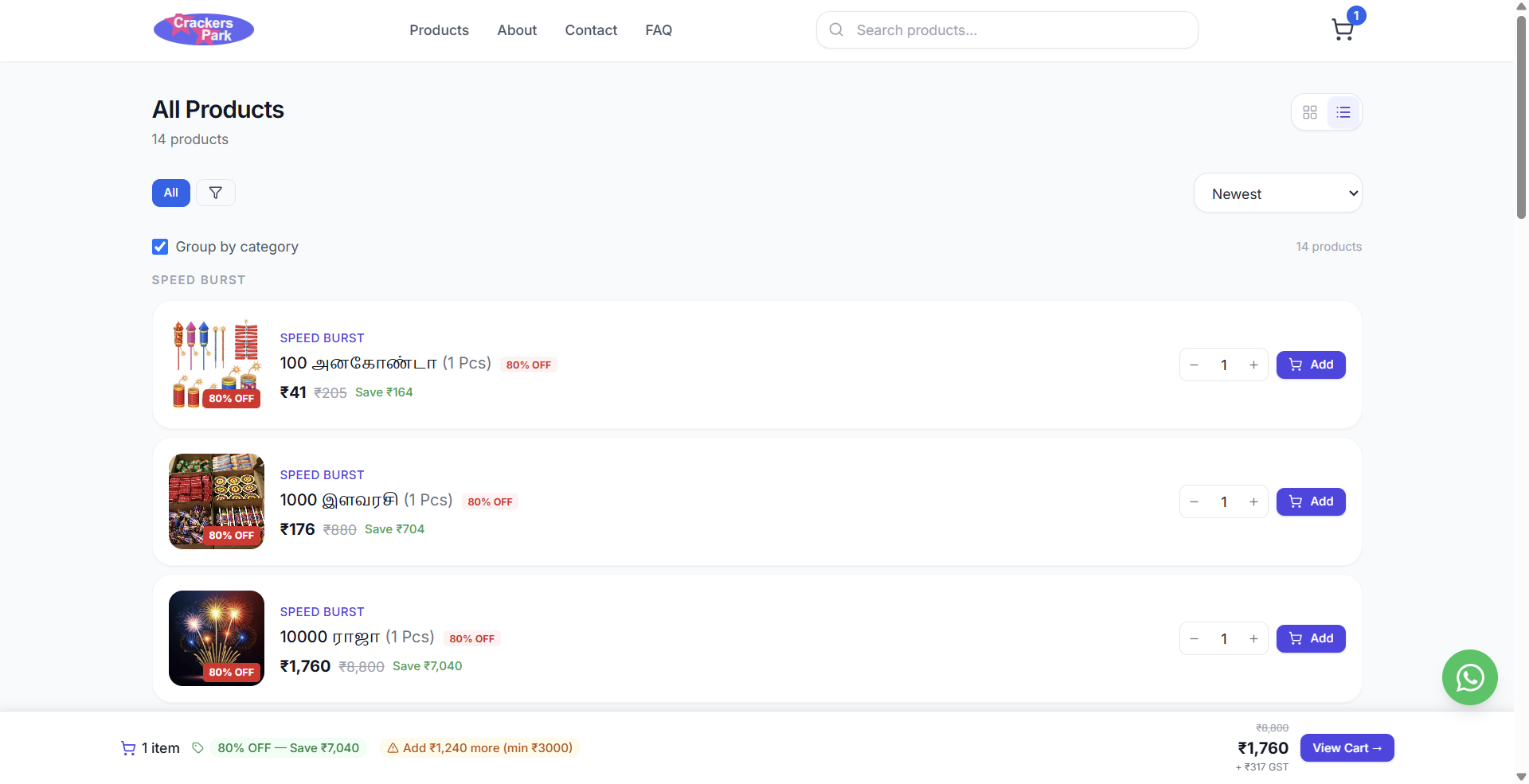Increase quantity for 1000 இளவரசி

click(1253, 502)
